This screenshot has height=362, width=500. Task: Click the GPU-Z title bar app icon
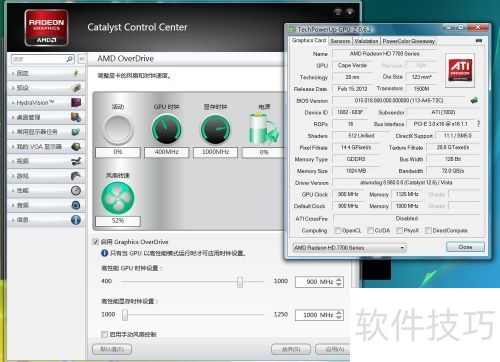pyautogui.click(x=292, y=29)
